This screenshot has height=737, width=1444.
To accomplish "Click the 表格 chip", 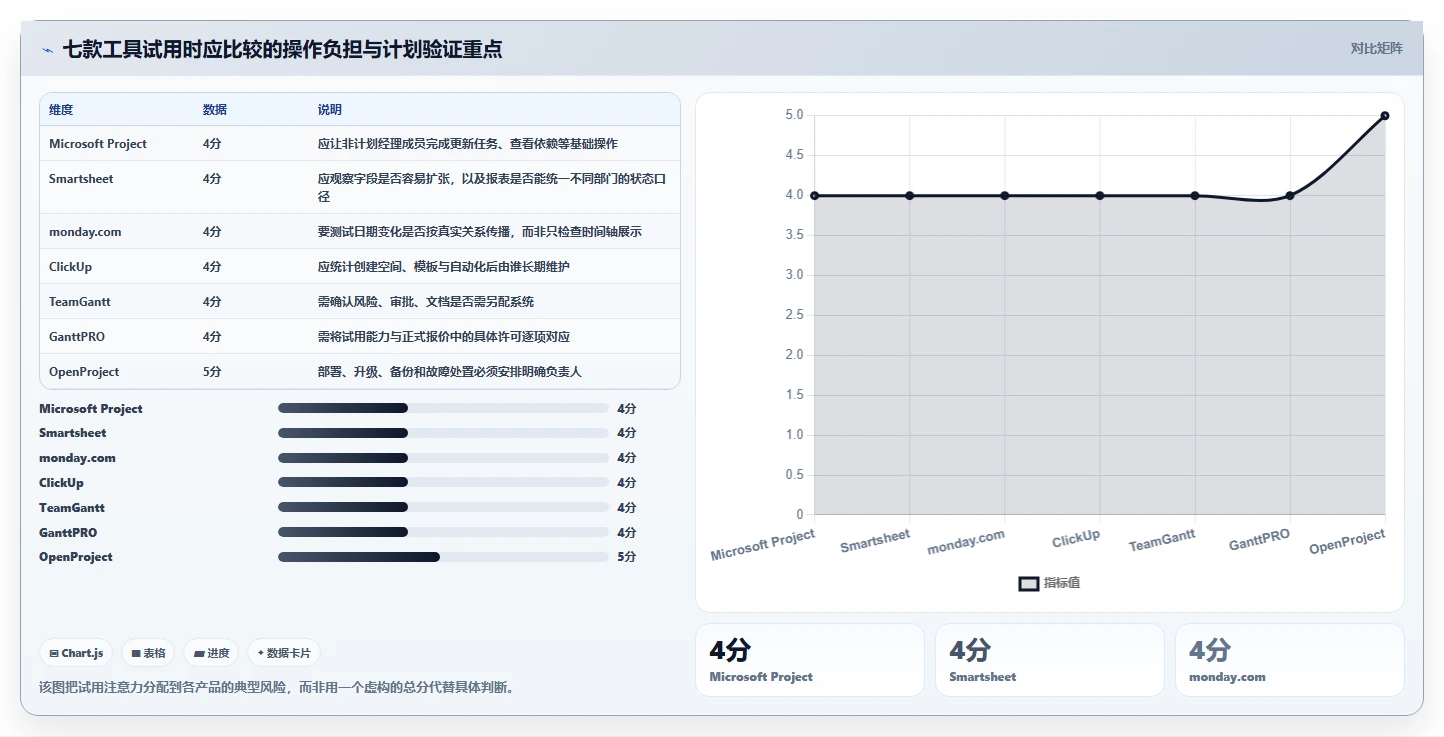I will [x=148, y=653].
